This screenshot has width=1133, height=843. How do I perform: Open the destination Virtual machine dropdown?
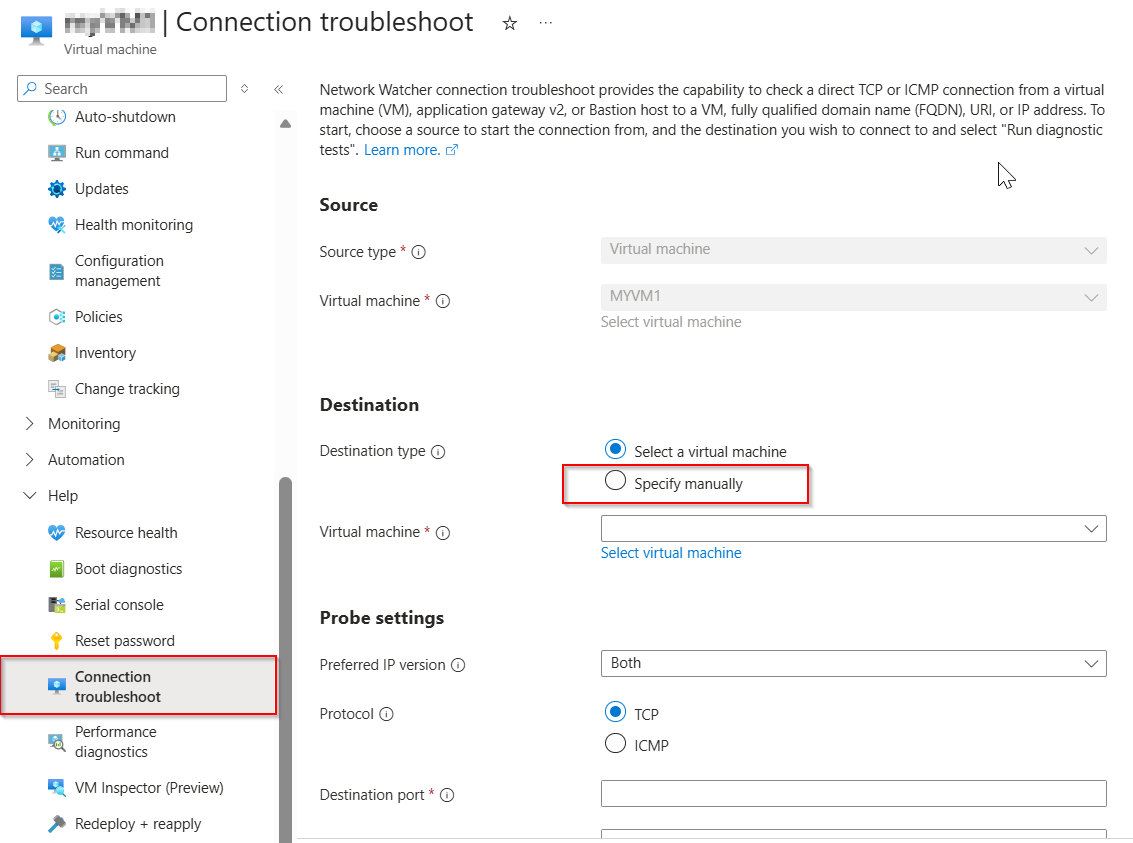[853, 529]
